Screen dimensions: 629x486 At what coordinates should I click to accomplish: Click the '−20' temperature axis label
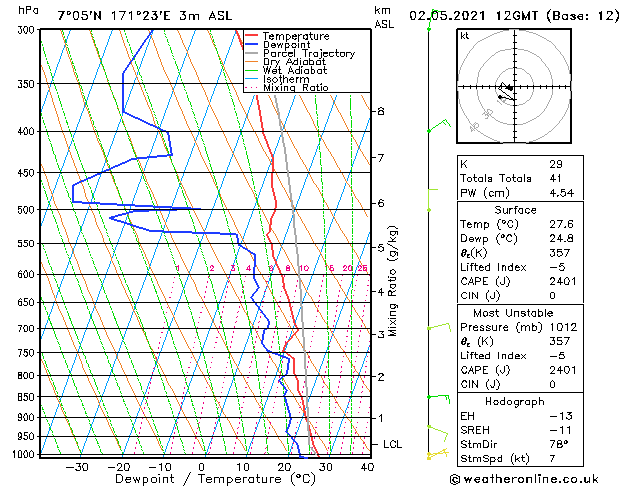tap(119, 467)
